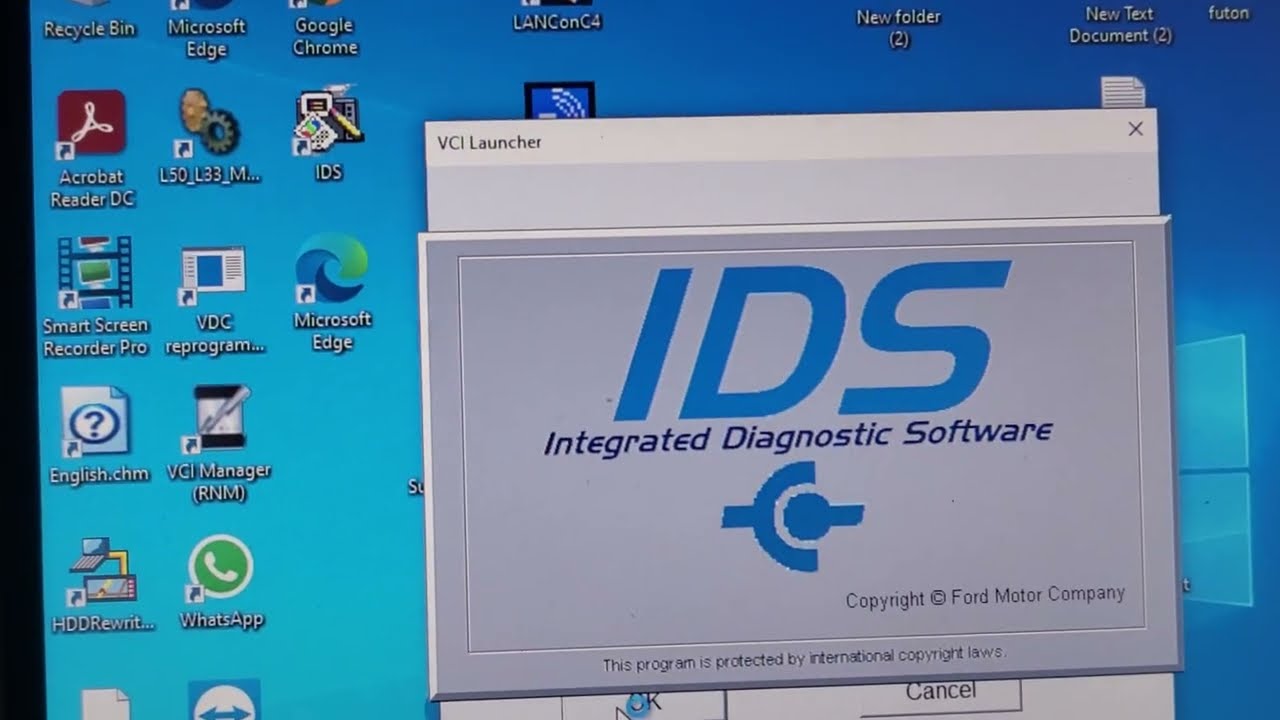Open the L50_L33_M... gear shortcut

209,135
